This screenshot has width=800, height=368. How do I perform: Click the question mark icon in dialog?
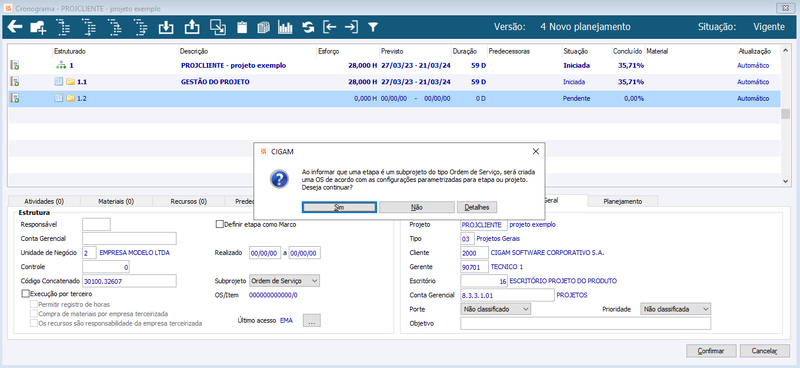tap(279, 179)
